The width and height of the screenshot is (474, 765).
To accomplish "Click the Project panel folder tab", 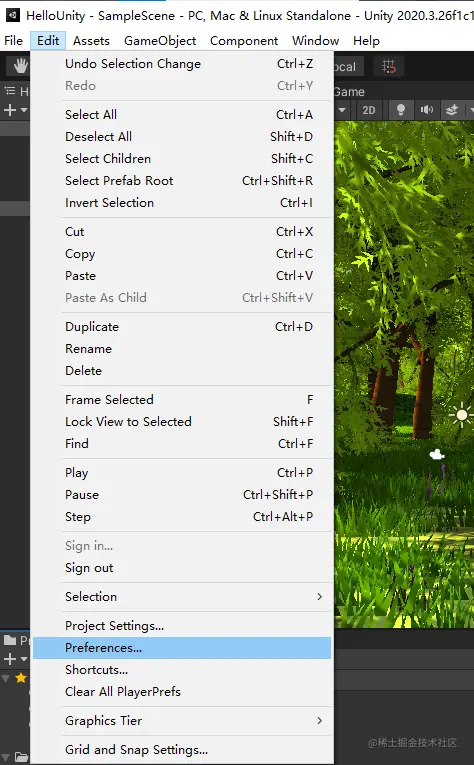I will (x=10, y=640).
